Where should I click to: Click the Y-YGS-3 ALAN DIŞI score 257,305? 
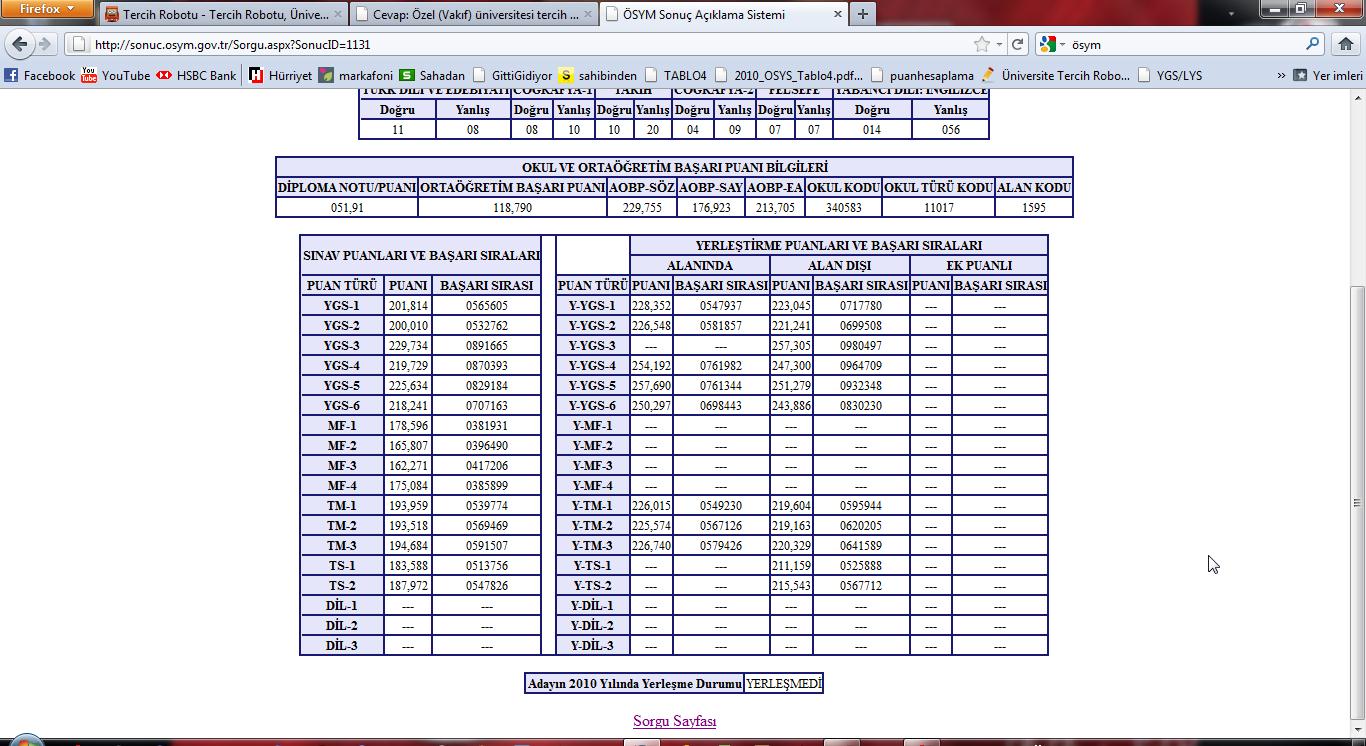(x=791, y=346)
